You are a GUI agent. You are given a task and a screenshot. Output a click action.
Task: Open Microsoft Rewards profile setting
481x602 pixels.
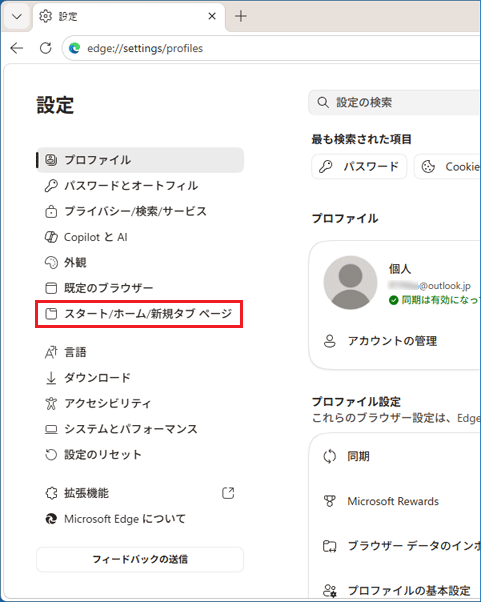pyautogui.click(x=395, y=501)
